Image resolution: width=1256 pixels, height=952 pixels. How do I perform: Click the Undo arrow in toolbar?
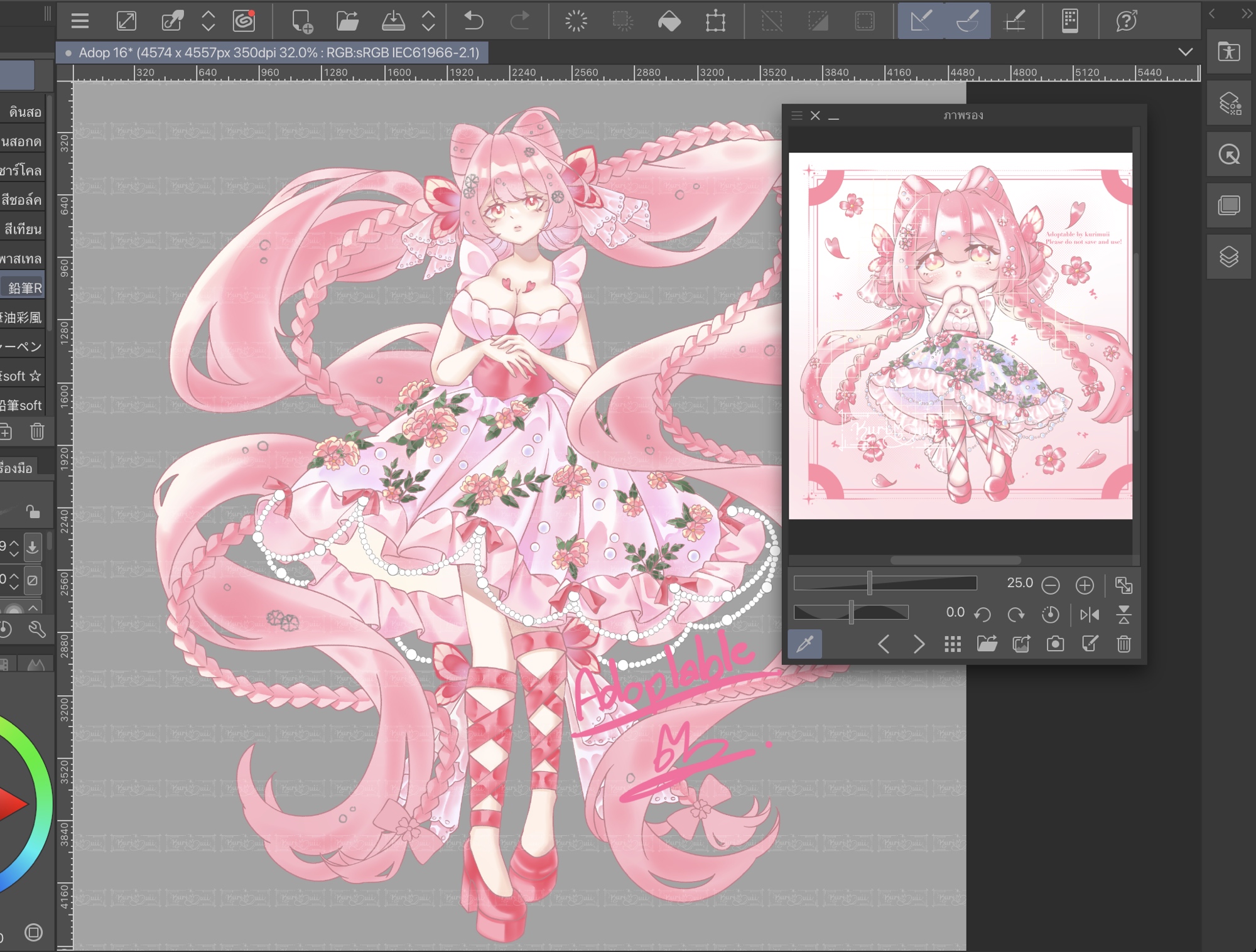pyautogui.click(x=473, y=21)
